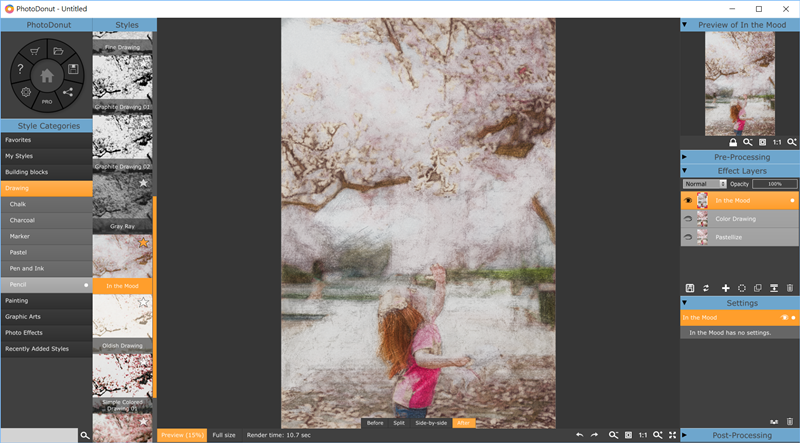Screen dimensions: 800x443
Task: Add a new effect layer with plus icon
Action: (725, 288)
